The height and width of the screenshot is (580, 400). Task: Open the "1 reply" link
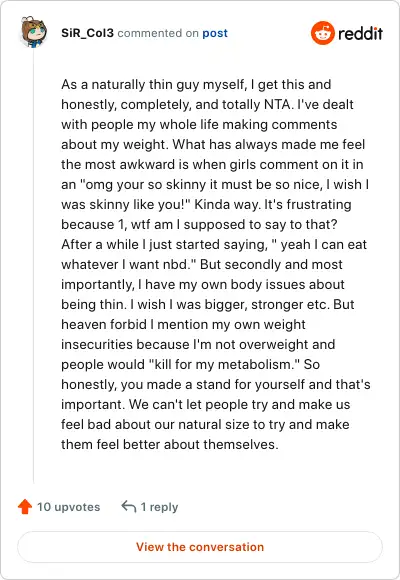pos(159,507)
